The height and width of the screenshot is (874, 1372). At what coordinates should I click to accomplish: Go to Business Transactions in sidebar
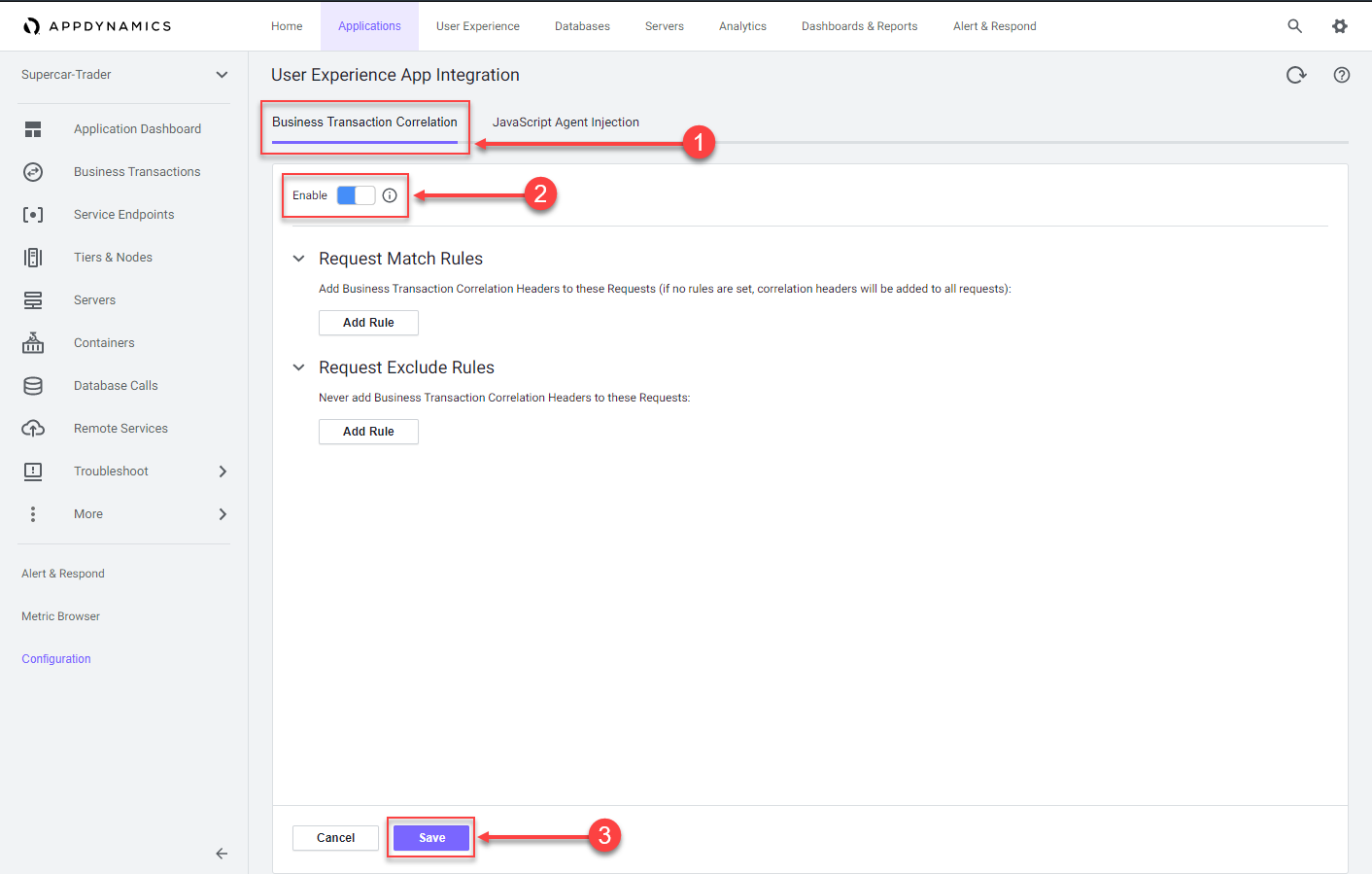pos(137,172)
